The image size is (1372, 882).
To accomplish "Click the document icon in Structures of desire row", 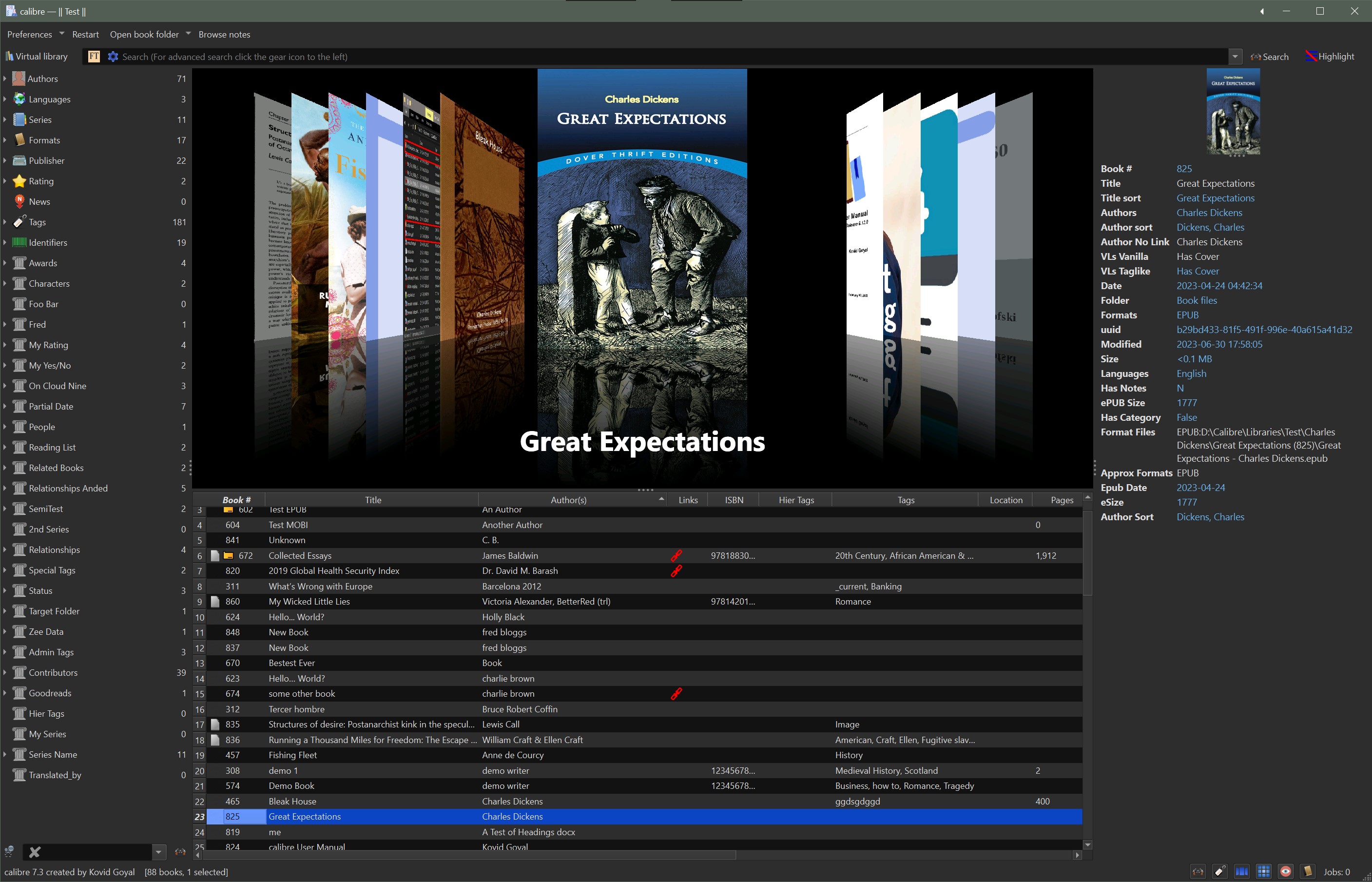I will click(214, 725).
